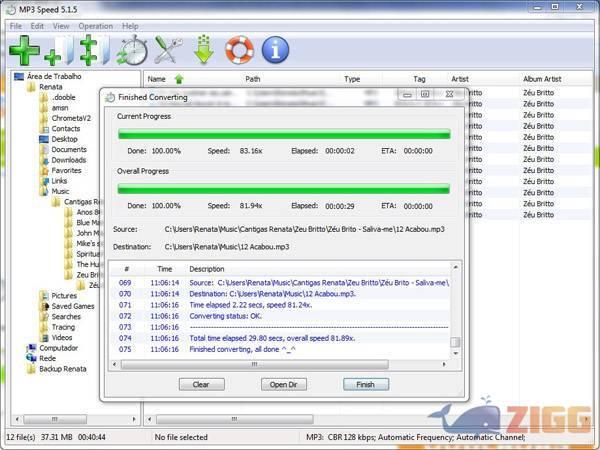
Task: Select log row 070 Destination
Action: click(280, 294)
